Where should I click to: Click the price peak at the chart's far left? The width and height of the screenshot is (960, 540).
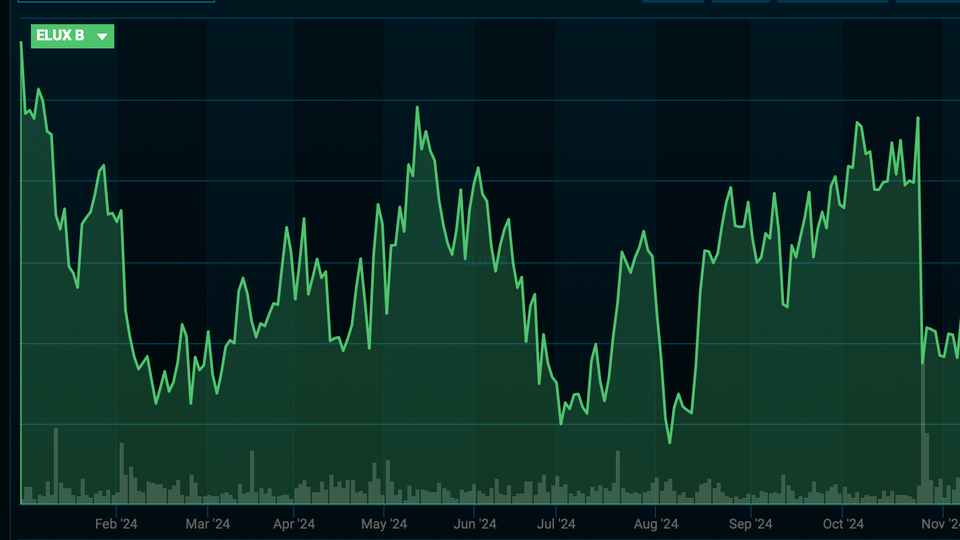click(x=21, y=42)
